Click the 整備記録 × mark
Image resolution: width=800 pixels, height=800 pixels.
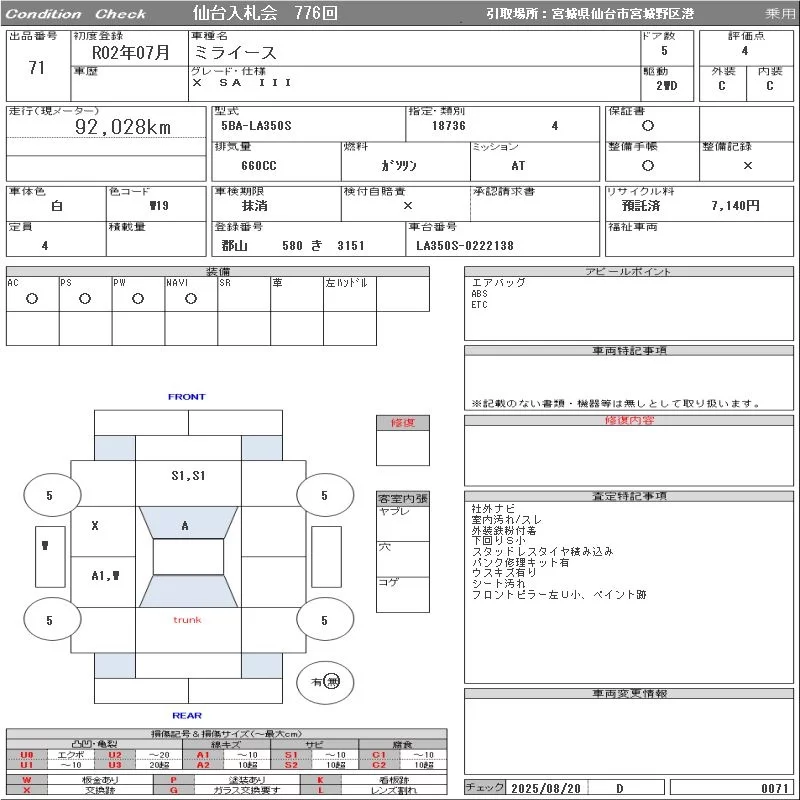747,165
